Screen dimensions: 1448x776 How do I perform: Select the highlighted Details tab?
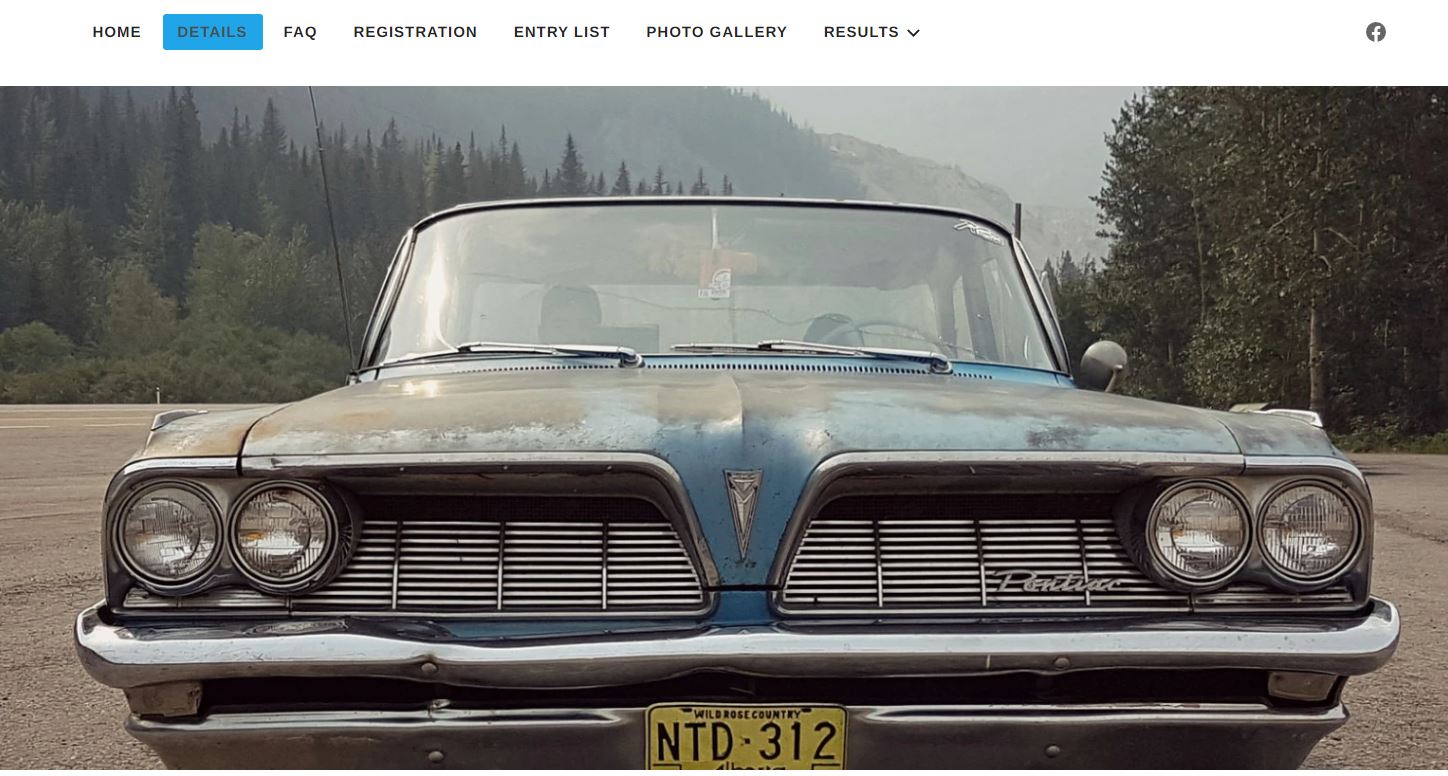pyautogui.click(x=213, y=32)
